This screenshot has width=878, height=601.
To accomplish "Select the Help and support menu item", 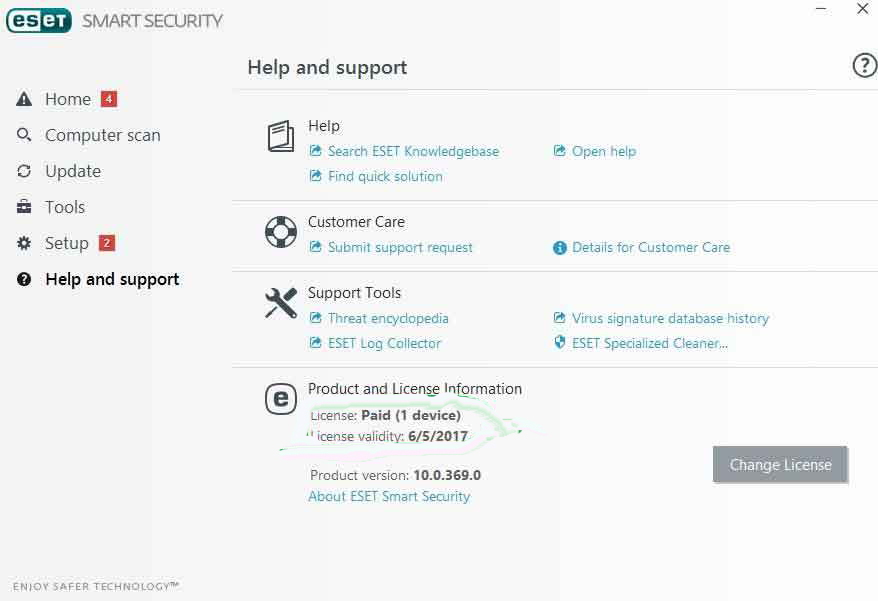I will pos(112,279).
